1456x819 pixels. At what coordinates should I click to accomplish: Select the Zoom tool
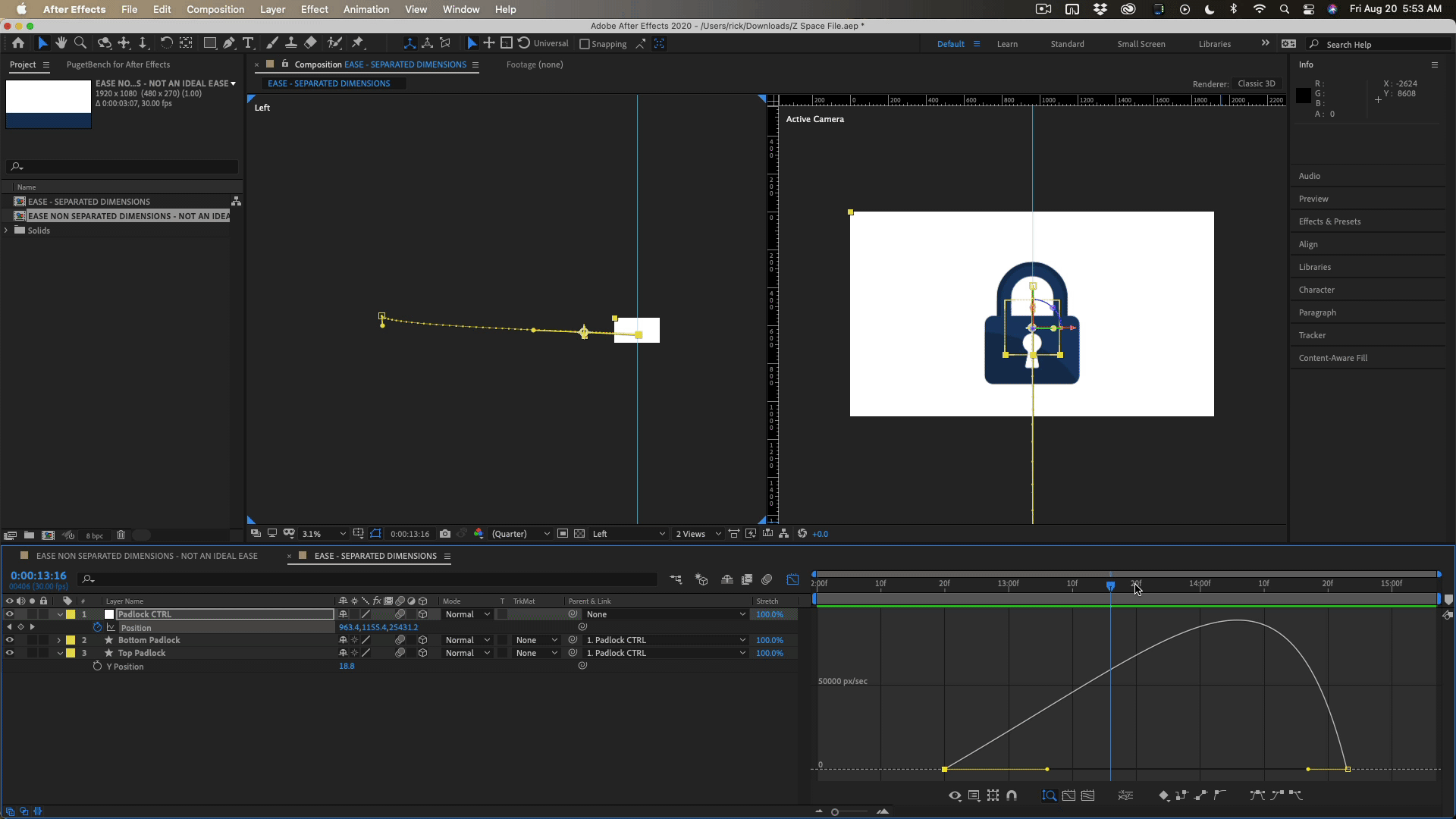80,43
